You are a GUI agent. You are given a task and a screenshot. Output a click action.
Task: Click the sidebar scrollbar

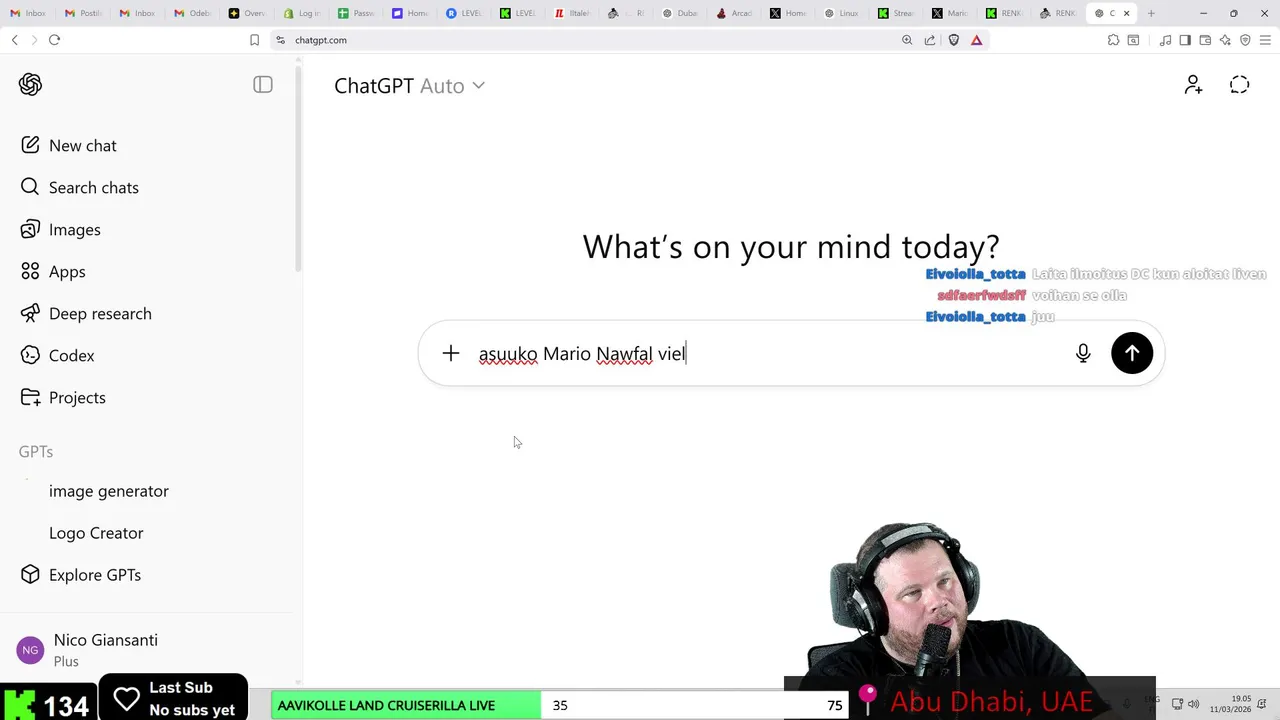click(297, 170)
